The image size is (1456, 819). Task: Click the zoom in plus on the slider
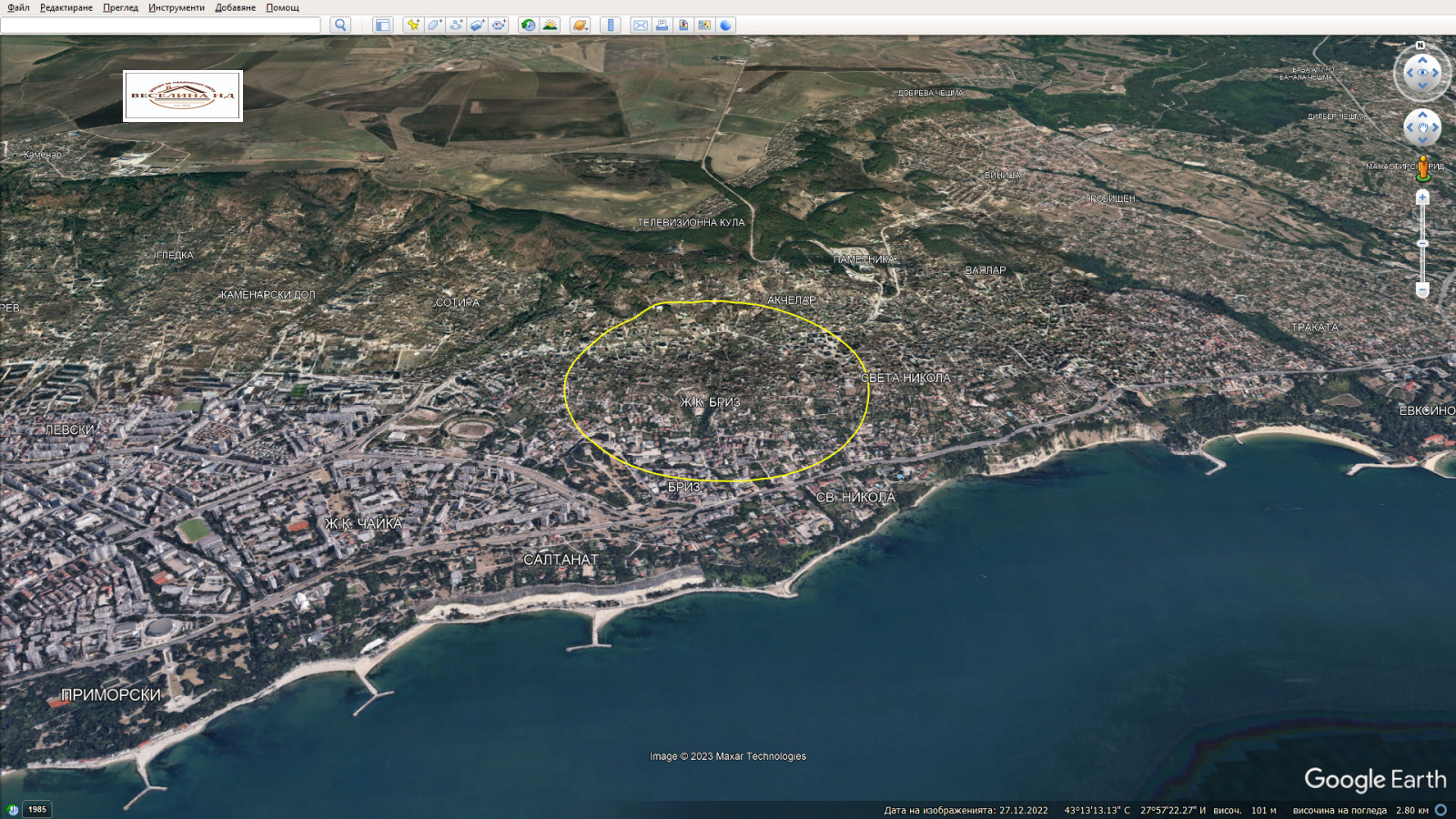pos(1421,197)
